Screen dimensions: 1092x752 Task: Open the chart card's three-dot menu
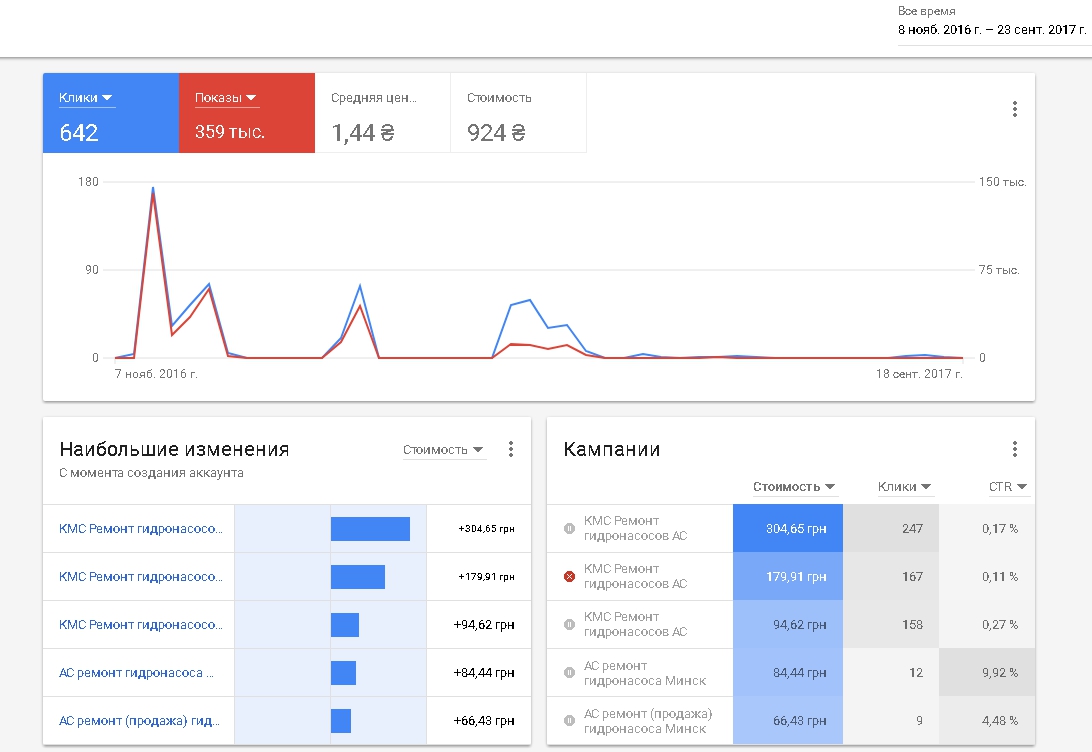coord(1015,109)
